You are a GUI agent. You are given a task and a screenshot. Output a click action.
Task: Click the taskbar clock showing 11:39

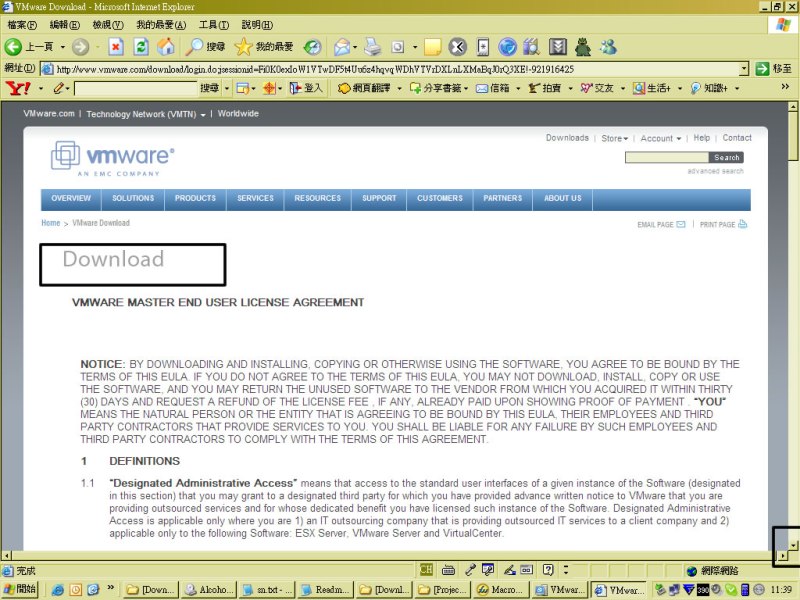pos(781,589)
